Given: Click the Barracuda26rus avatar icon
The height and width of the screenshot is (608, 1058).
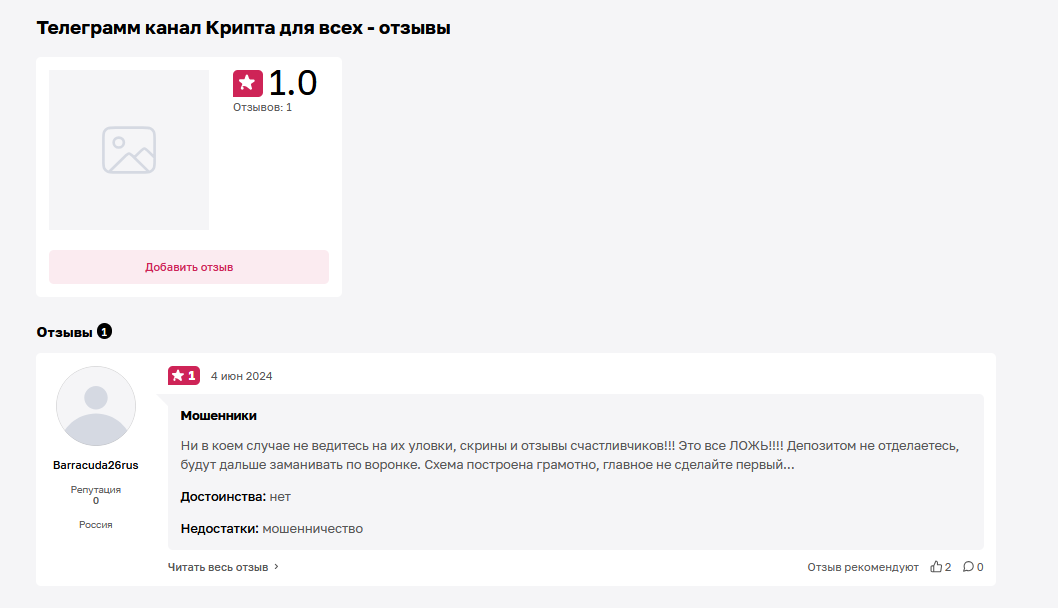Looking at the screenshot, I should point(96,406).
